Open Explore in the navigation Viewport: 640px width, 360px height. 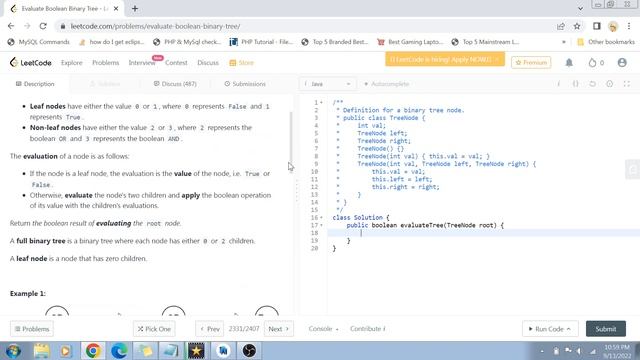(x=71, y=62)
